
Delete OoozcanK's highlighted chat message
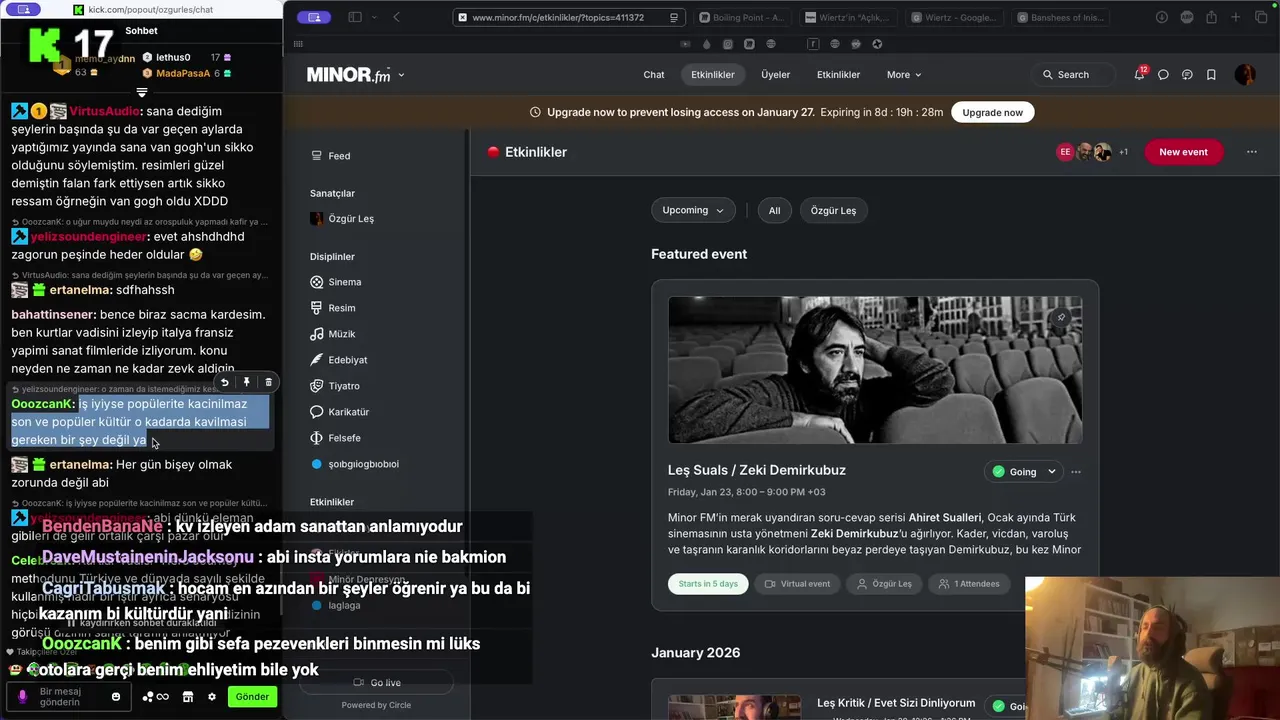[268, 382]
